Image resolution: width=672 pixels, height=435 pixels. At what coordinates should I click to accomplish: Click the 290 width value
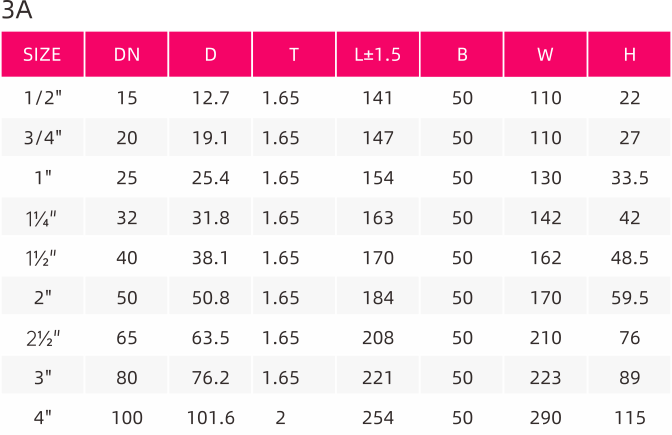pyautogui.click(x=546, y=418)
